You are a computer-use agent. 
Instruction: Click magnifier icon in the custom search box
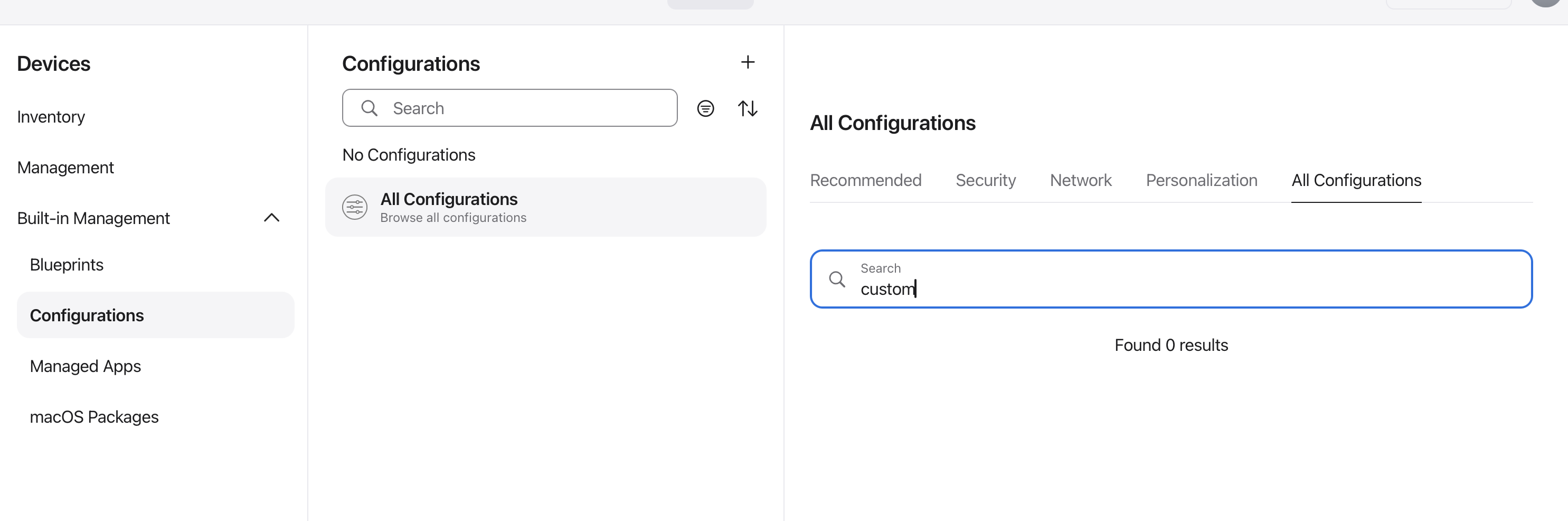[837, 279]
